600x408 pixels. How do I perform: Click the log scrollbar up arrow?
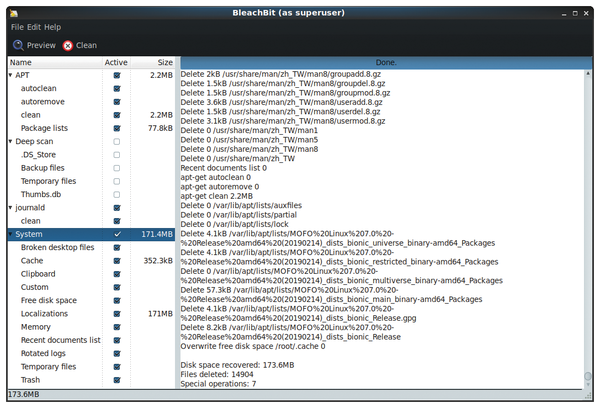[x=588, y=74]
